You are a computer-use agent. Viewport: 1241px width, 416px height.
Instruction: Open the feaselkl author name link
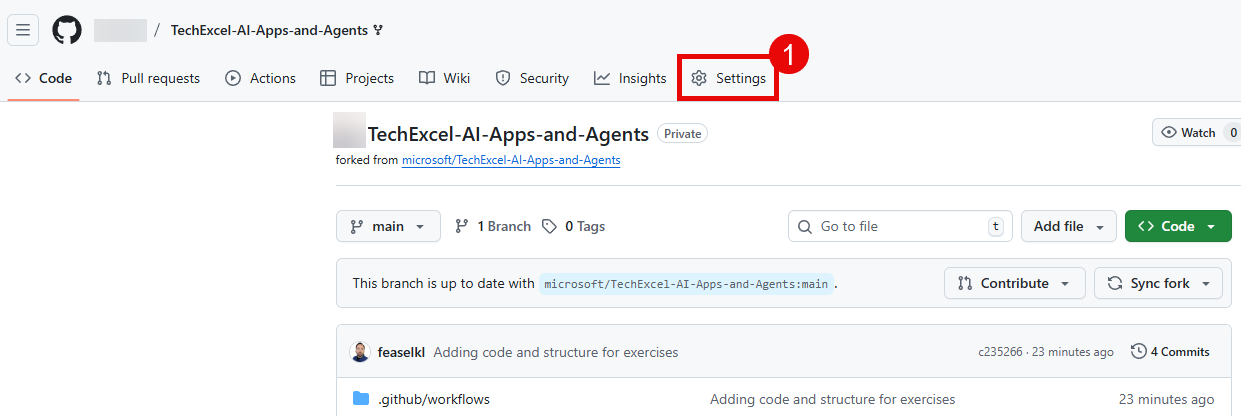(x=401, y=352)
